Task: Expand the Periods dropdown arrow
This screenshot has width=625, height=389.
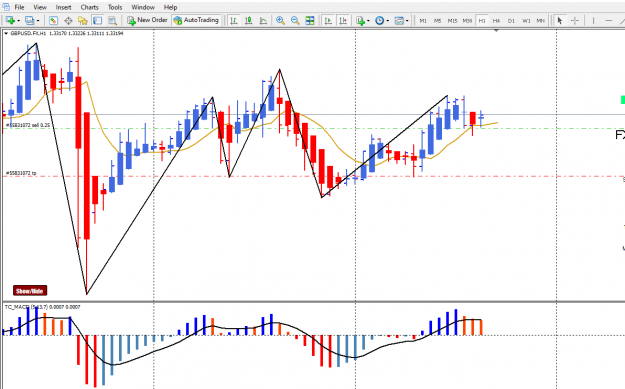Action: tap(387, 21)
